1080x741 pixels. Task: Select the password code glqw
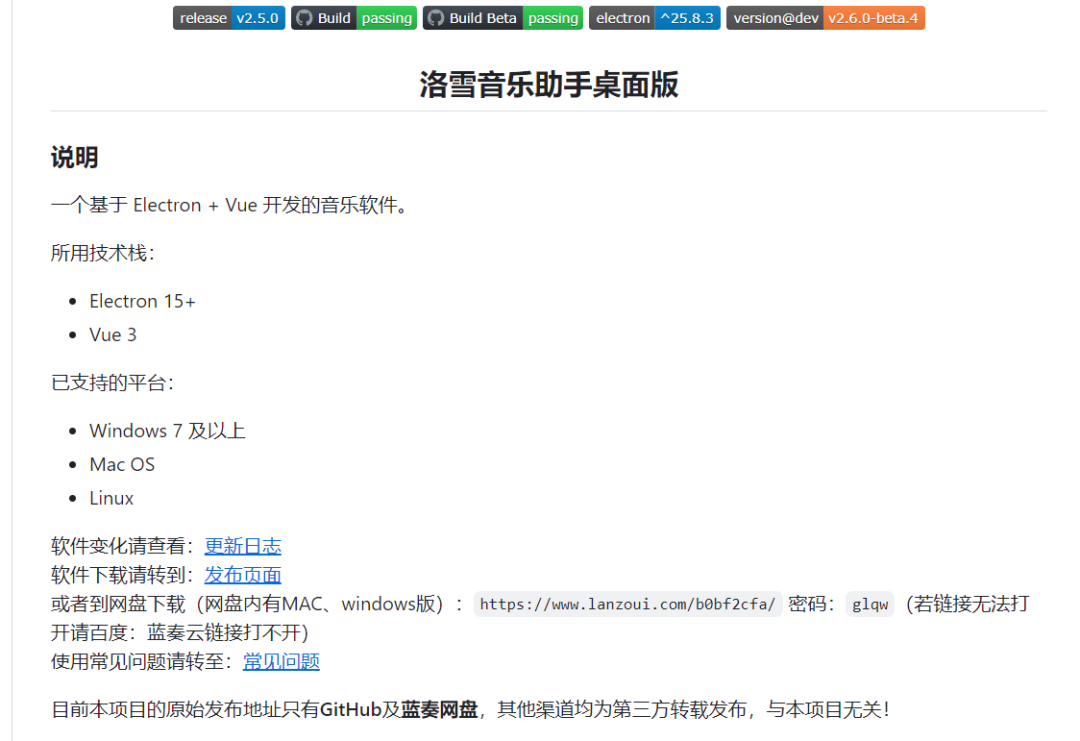(869, 604)
